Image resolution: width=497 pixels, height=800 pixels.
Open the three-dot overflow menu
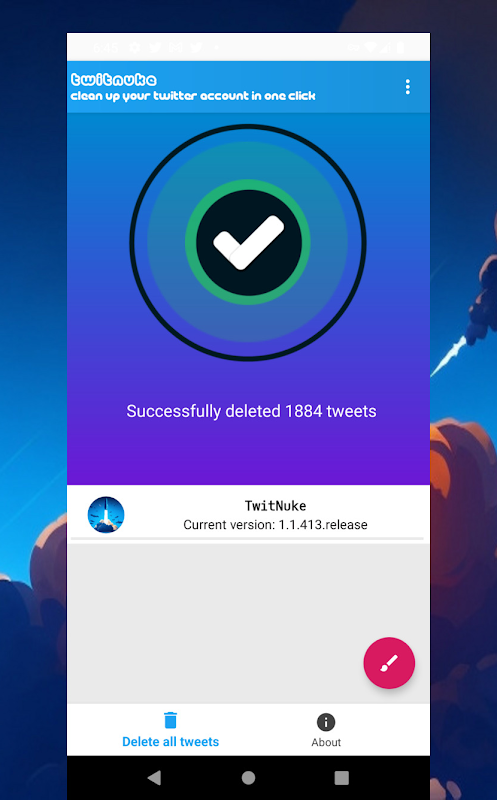tap(407, 87)
